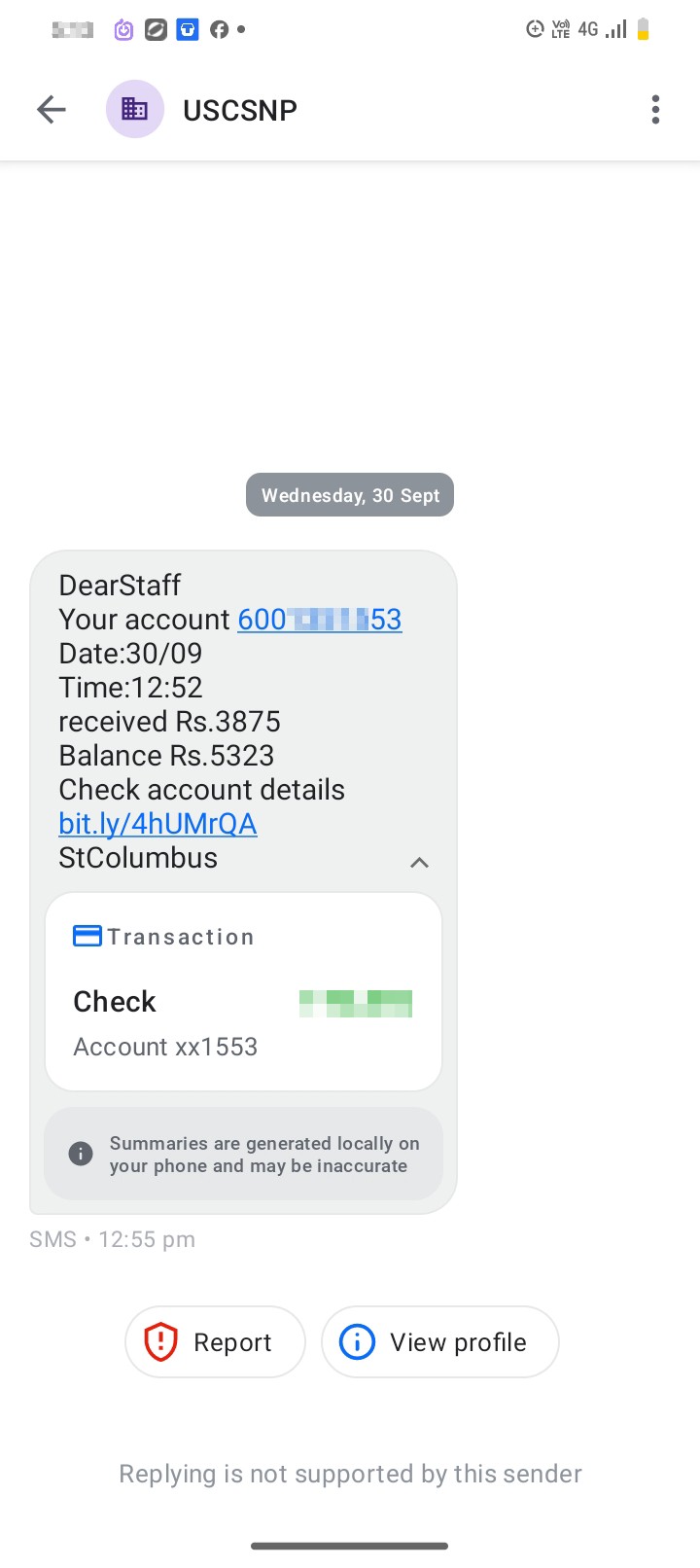Tap the battery icon in status bar
Viewport: 700px width, 1568px height.
tap(643, 30)
